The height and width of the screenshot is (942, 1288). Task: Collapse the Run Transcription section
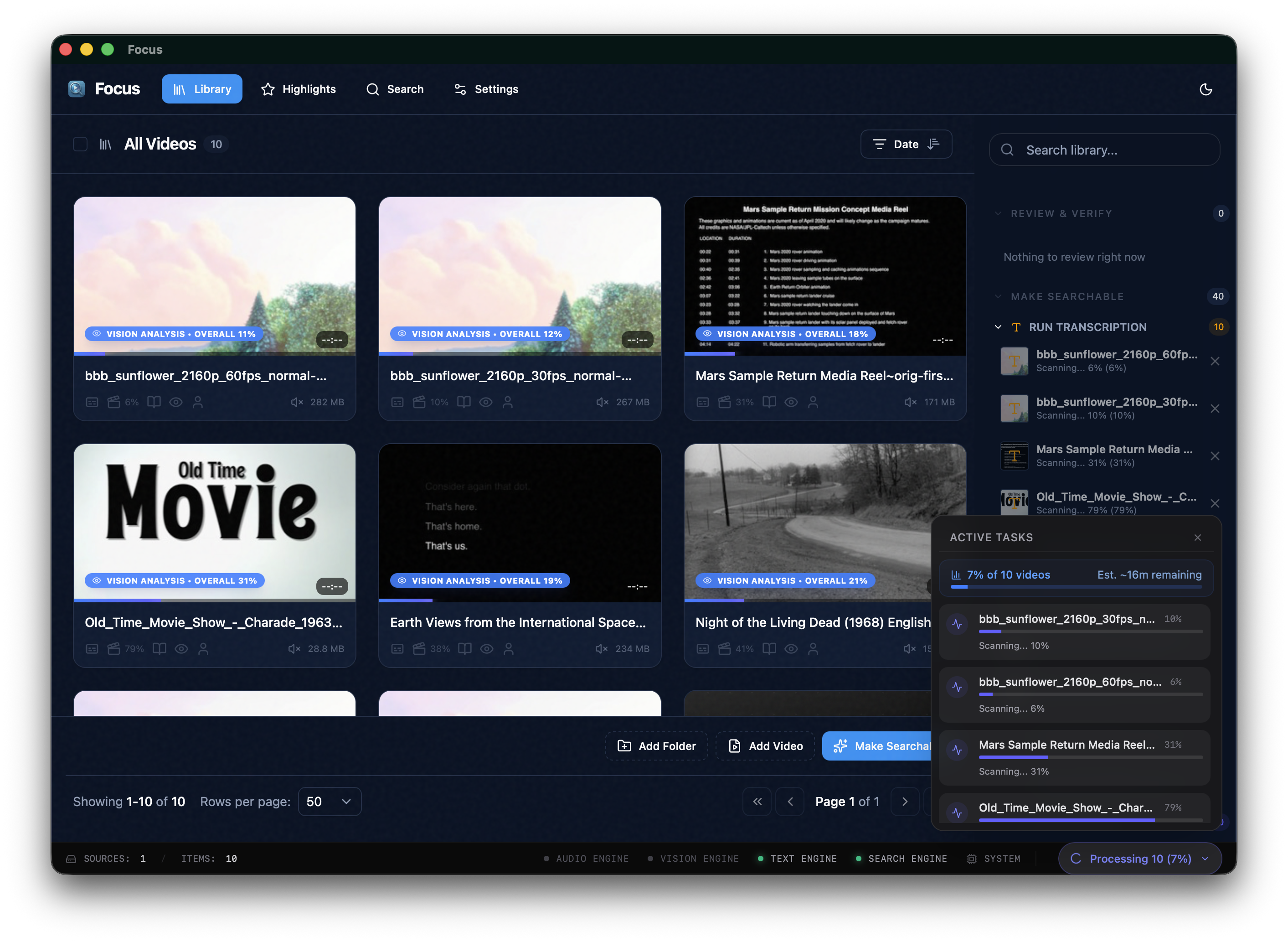pos(998,327)
